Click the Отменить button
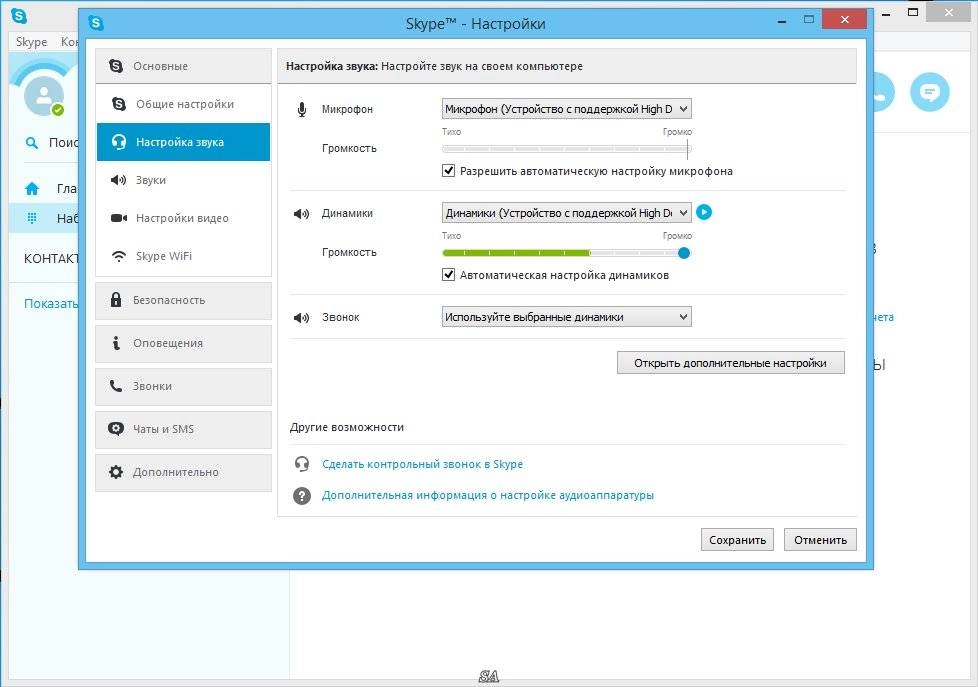The height and width of the screenshot is (687, 978). 820,540
